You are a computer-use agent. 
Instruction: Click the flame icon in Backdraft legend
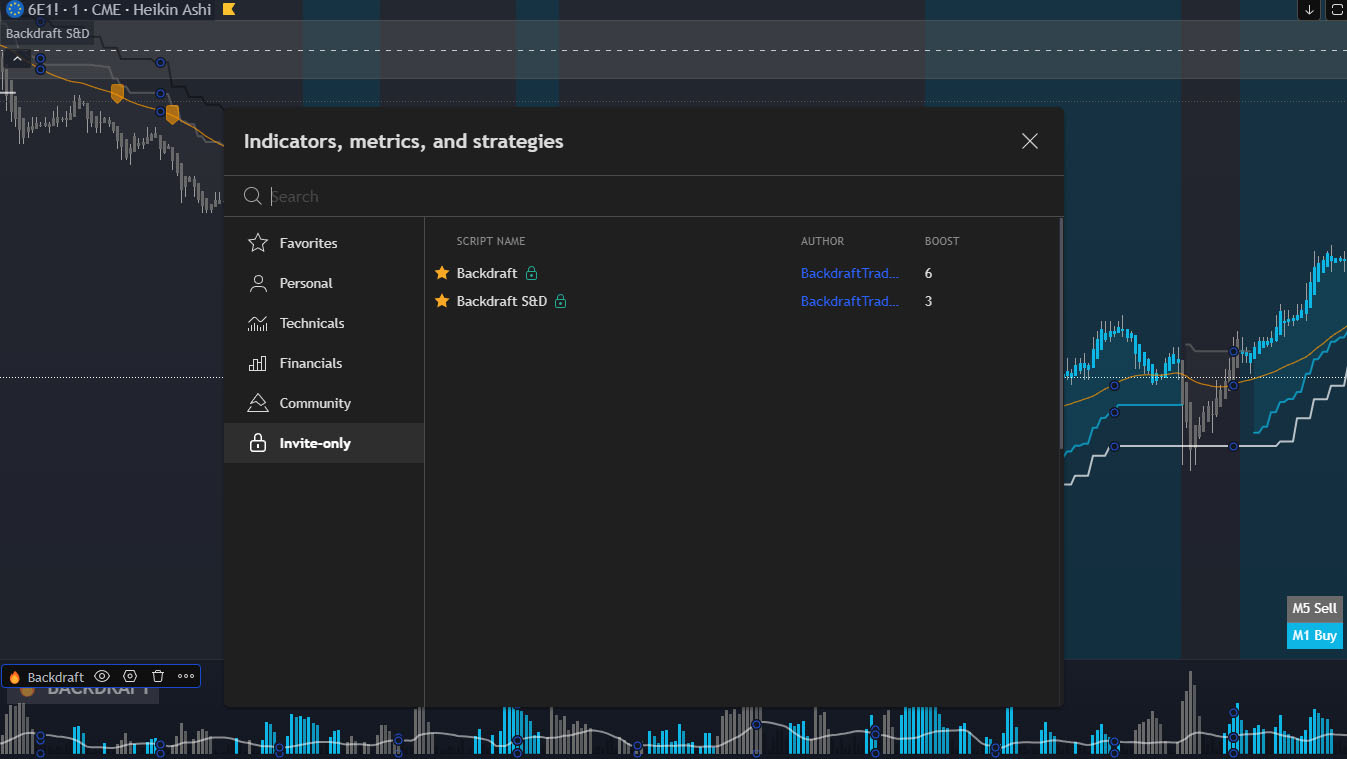click(x=15, y=677)
